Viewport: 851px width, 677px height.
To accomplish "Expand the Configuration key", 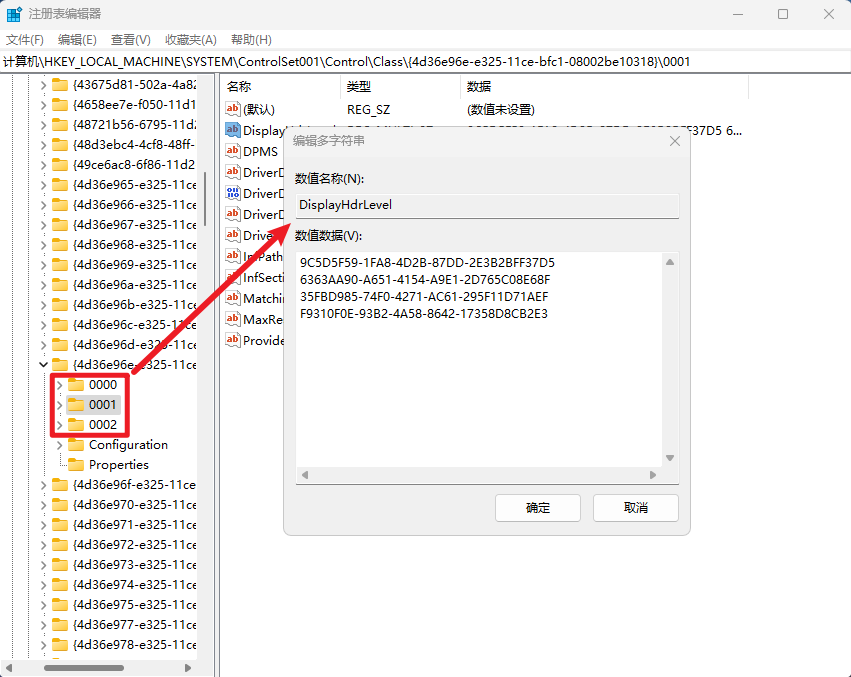I will coord(59,445).
